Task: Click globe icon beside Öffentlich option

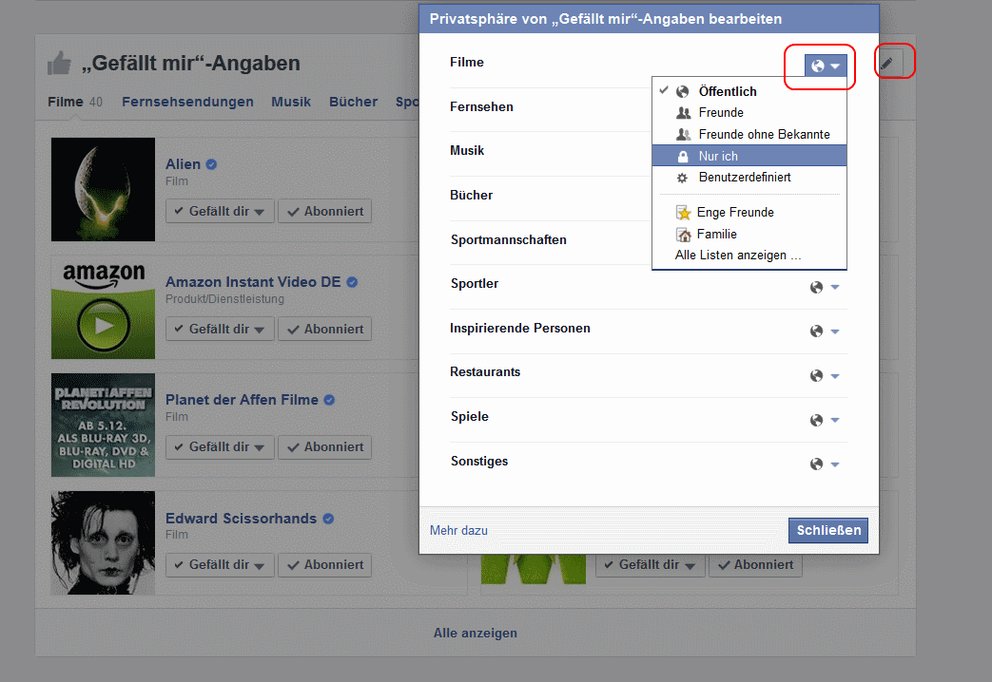Action: point(683,92)
